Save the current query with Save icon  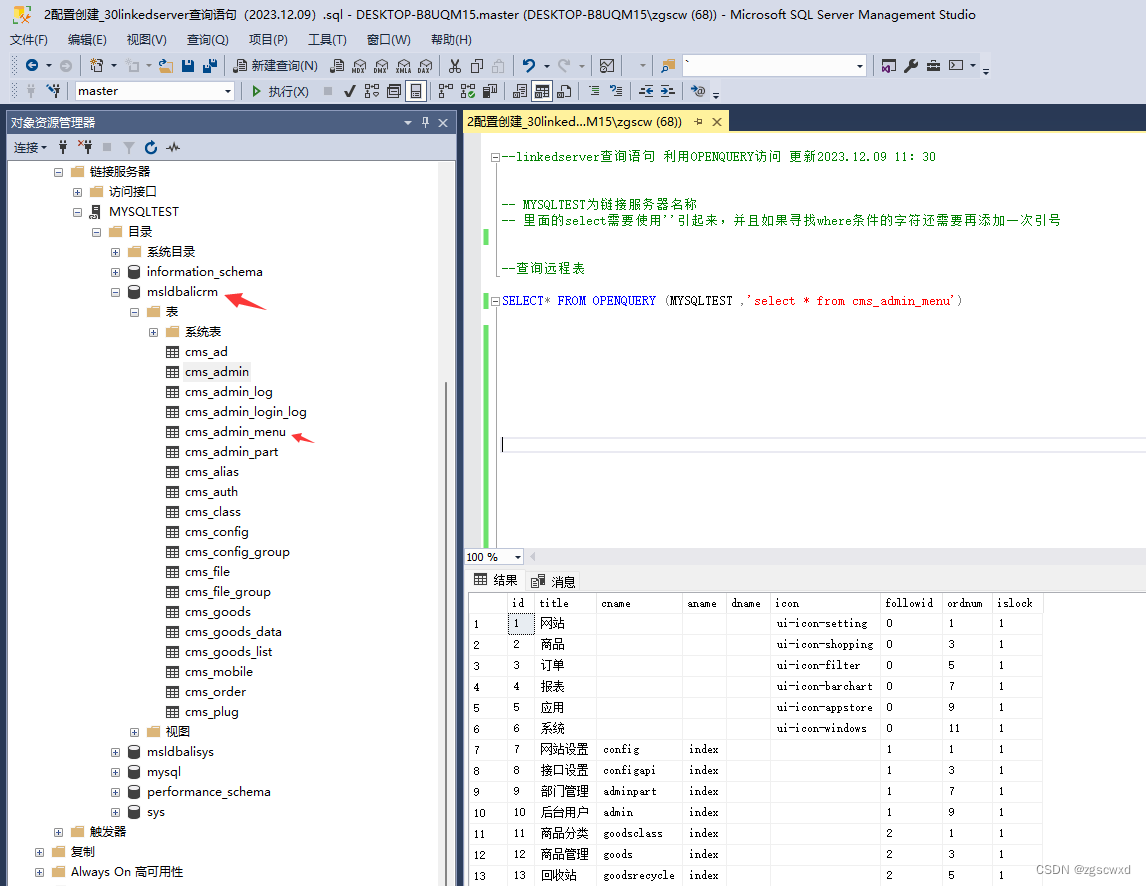tap(188, 66)
